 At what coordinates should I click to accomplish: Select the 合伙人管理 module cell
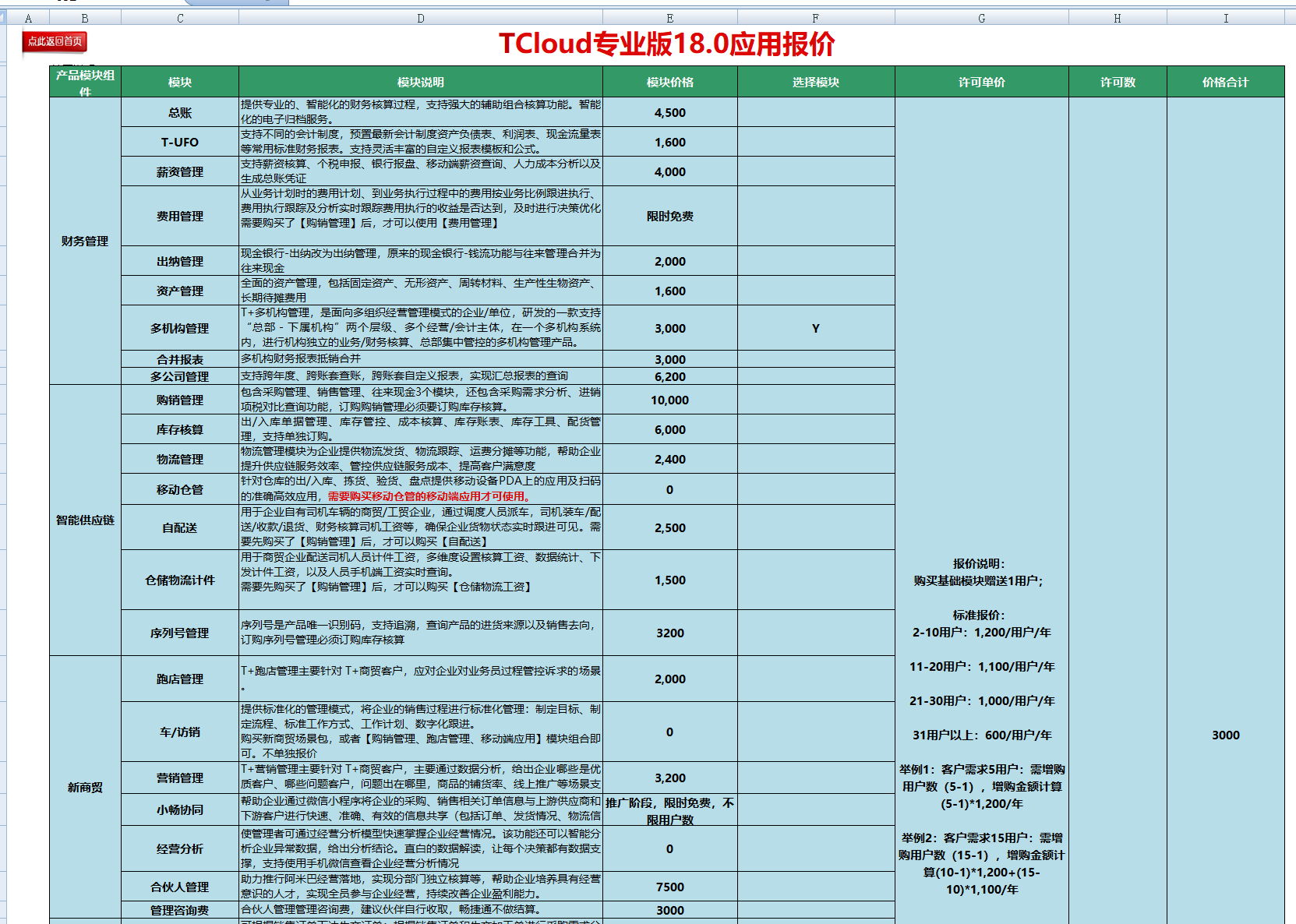point(180,887)
